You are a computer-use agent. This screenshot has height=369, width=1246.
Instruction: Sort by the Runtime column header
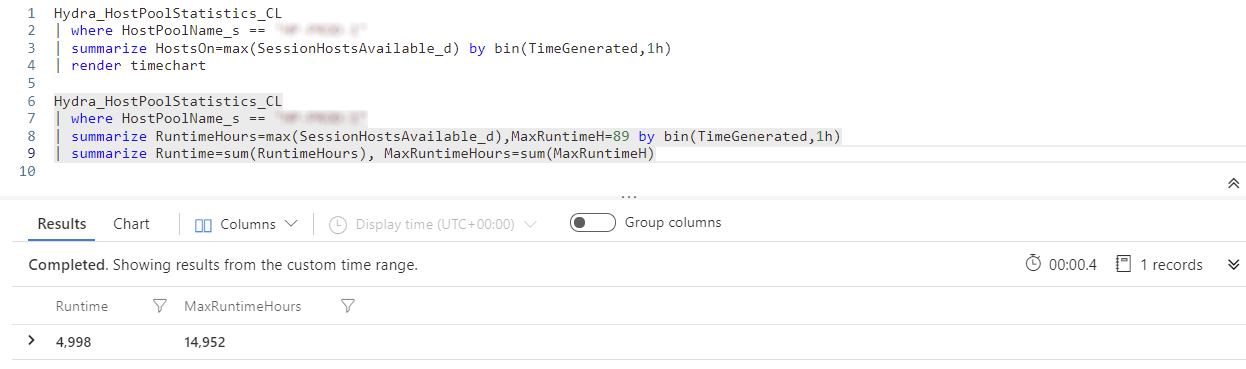pyautogui.click(x=82, y=306)
